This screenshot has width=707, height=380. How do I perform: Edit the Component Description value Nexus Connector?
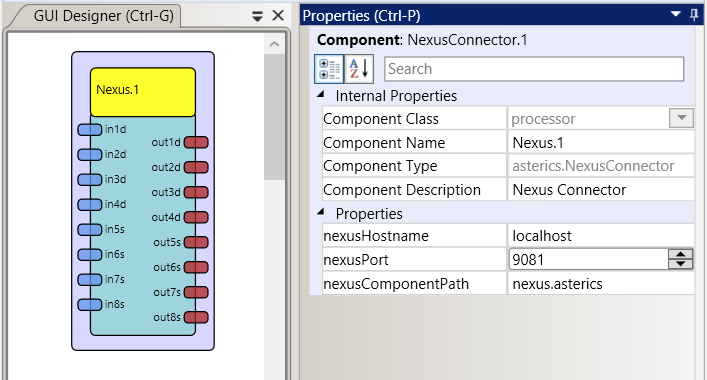tap(601, 189)
